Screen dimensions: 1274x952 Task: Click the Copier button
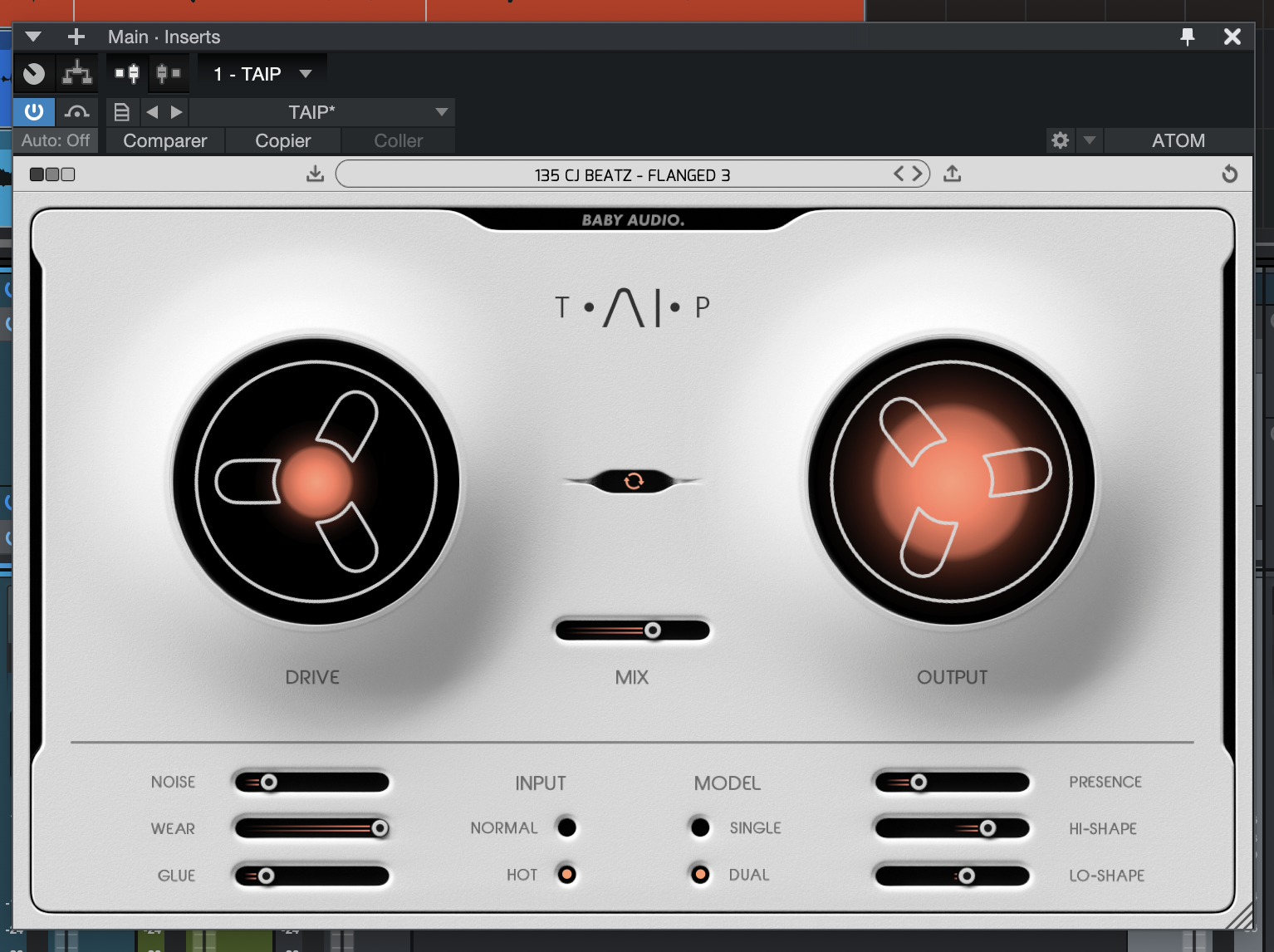283,140
